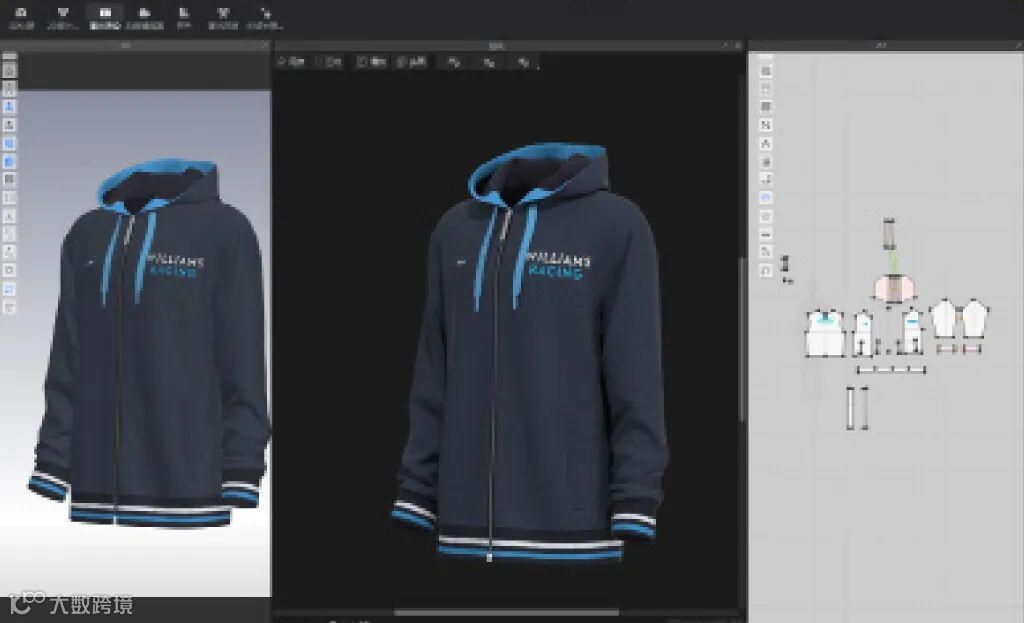
Task: Select the second tool in the 3D window sidebar
Action: tap(9, 89)
